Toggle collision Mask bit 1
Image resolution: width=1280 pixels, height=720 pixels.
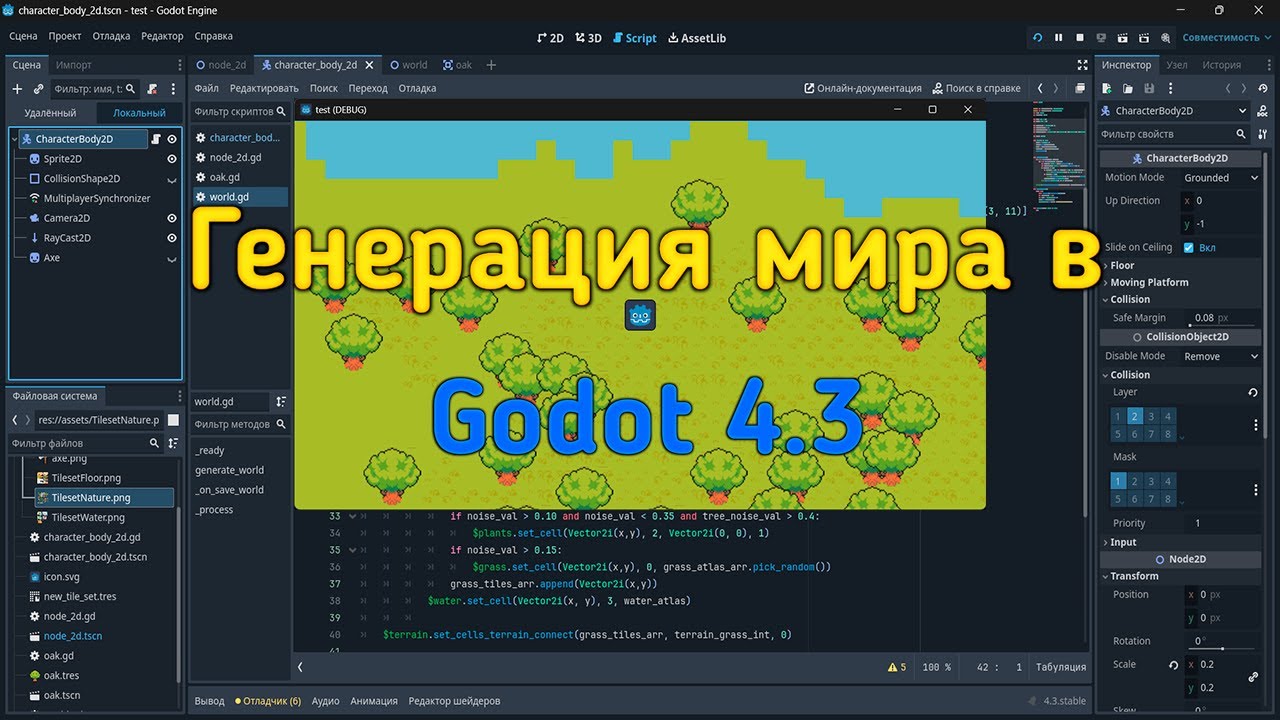click(1119, 482)
